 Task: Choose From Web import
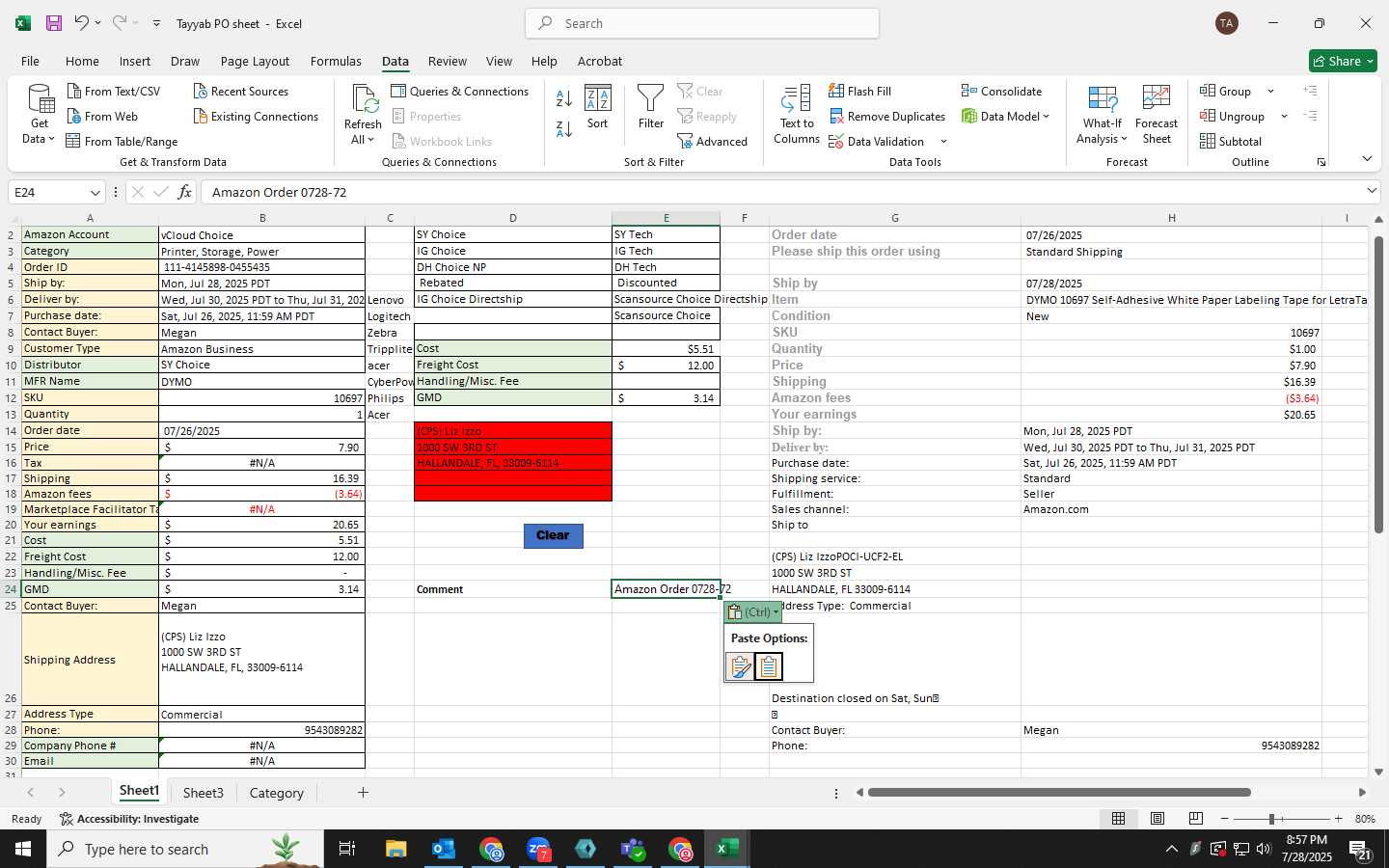[102, 117]
